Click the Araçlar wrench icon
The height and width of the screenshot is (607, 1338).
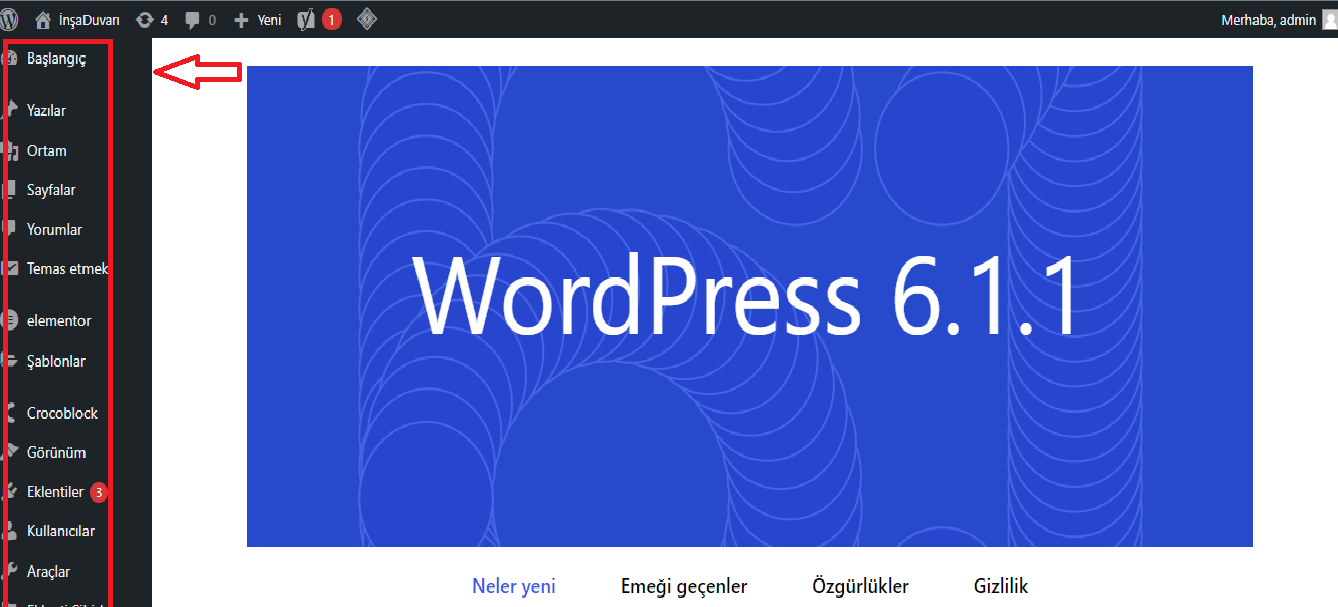(x=11, y=572)
